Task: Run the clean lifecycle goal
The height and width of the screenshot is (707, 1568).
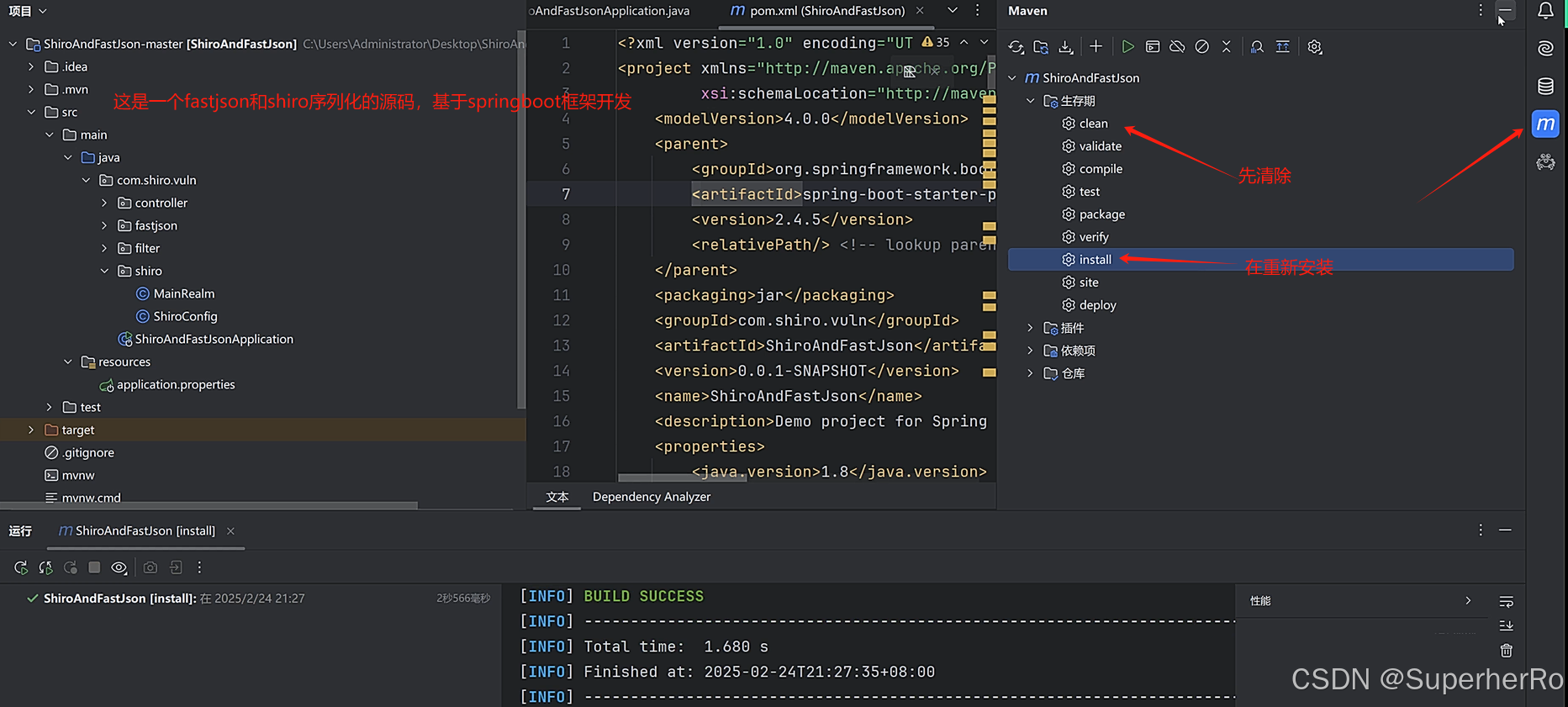Action: click(x=1093, y=124)
